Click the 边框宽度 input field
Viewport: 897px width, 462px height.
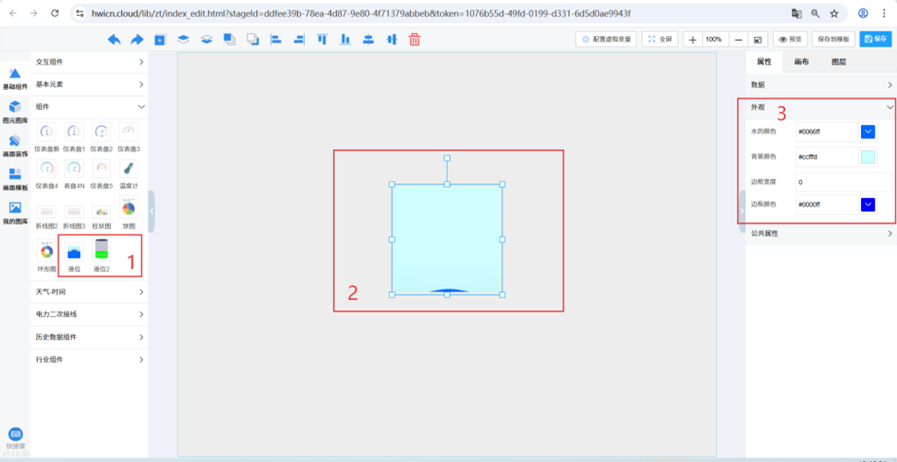(x=842, y=182)
